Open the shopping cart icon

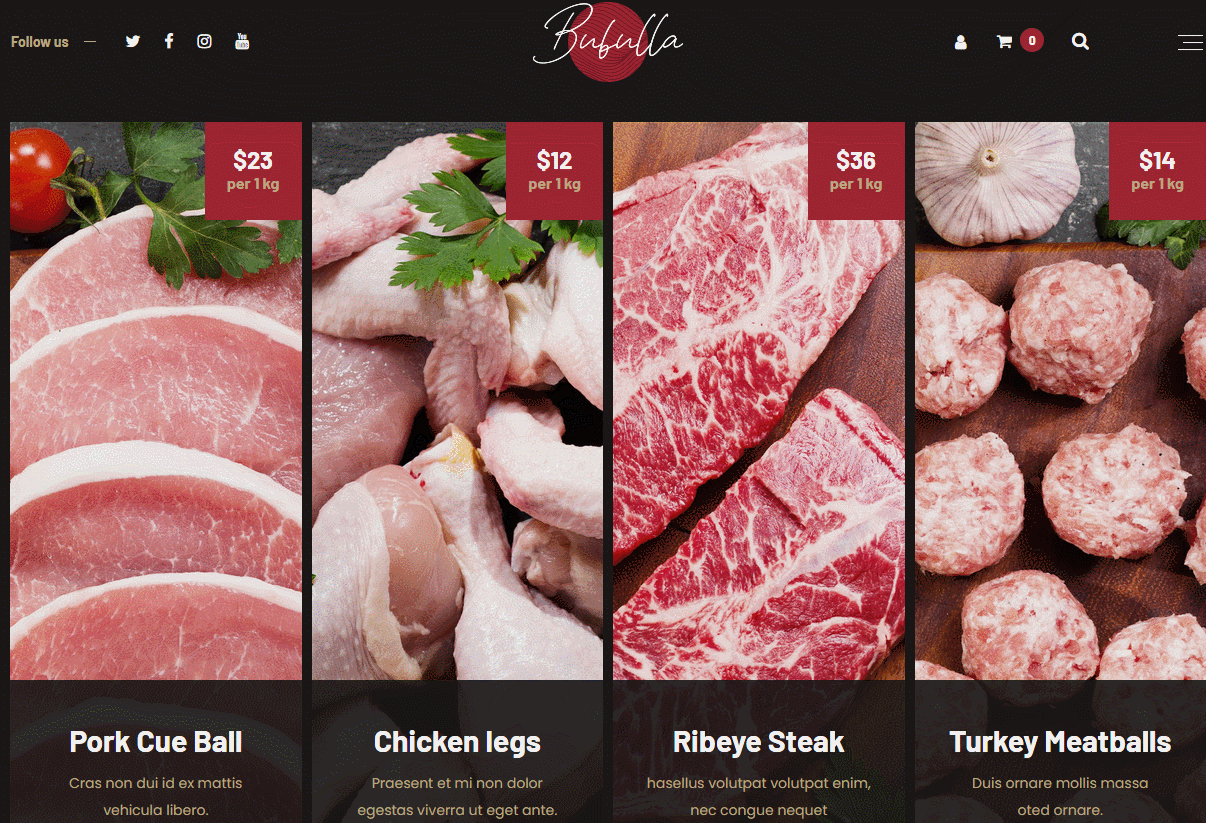tap(1004, 41)
